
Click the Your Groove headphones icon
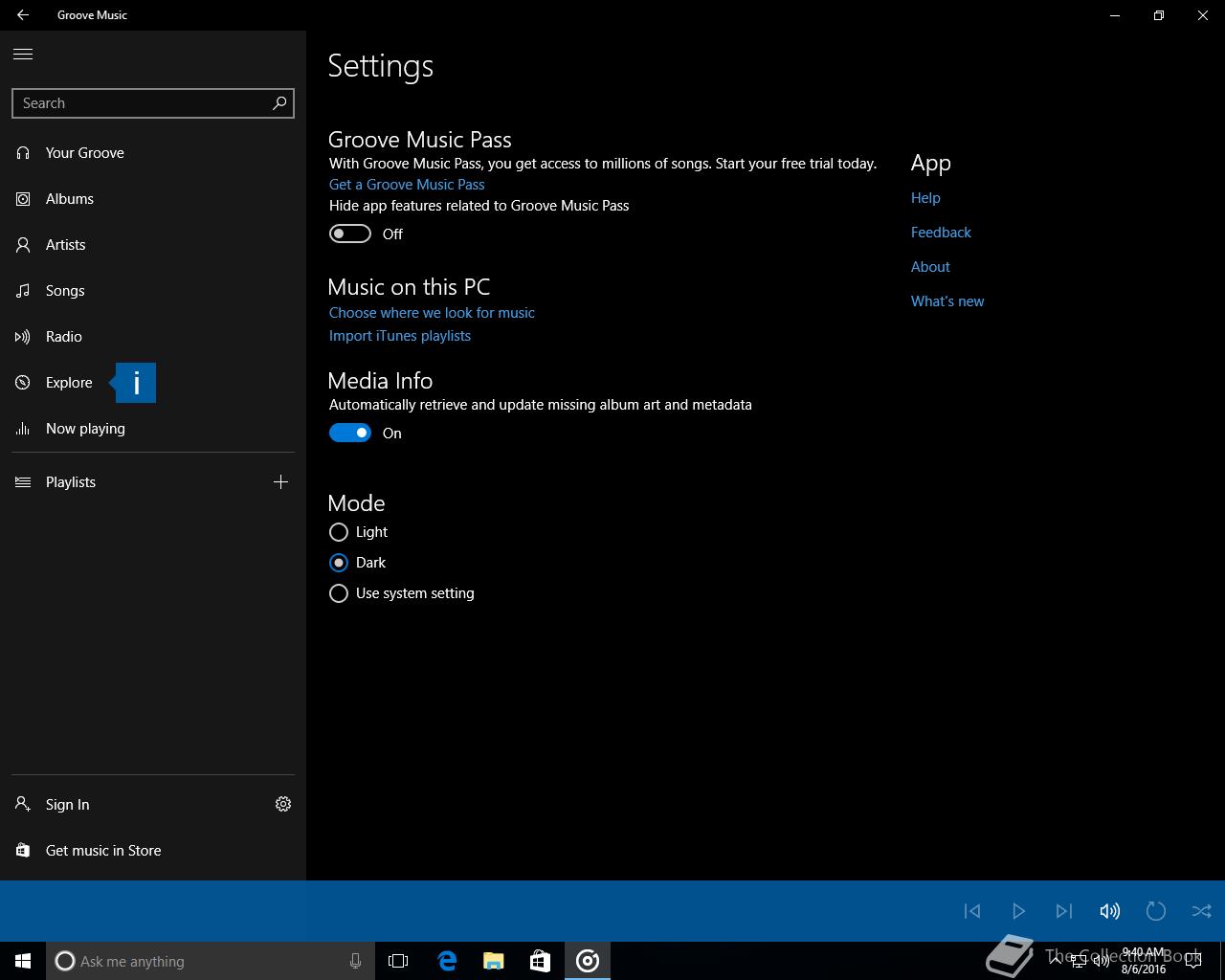(23, 153)
